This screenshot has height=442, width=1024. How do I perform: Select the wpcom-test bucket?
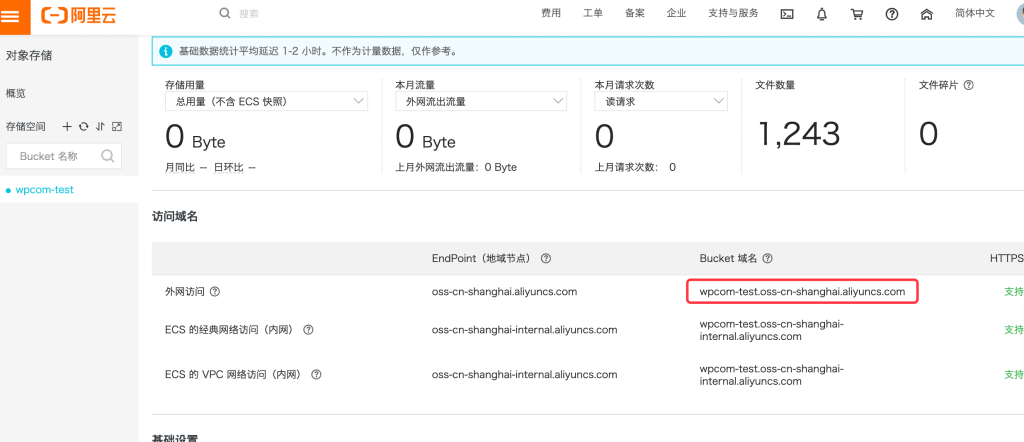click(x=44, y=189)
